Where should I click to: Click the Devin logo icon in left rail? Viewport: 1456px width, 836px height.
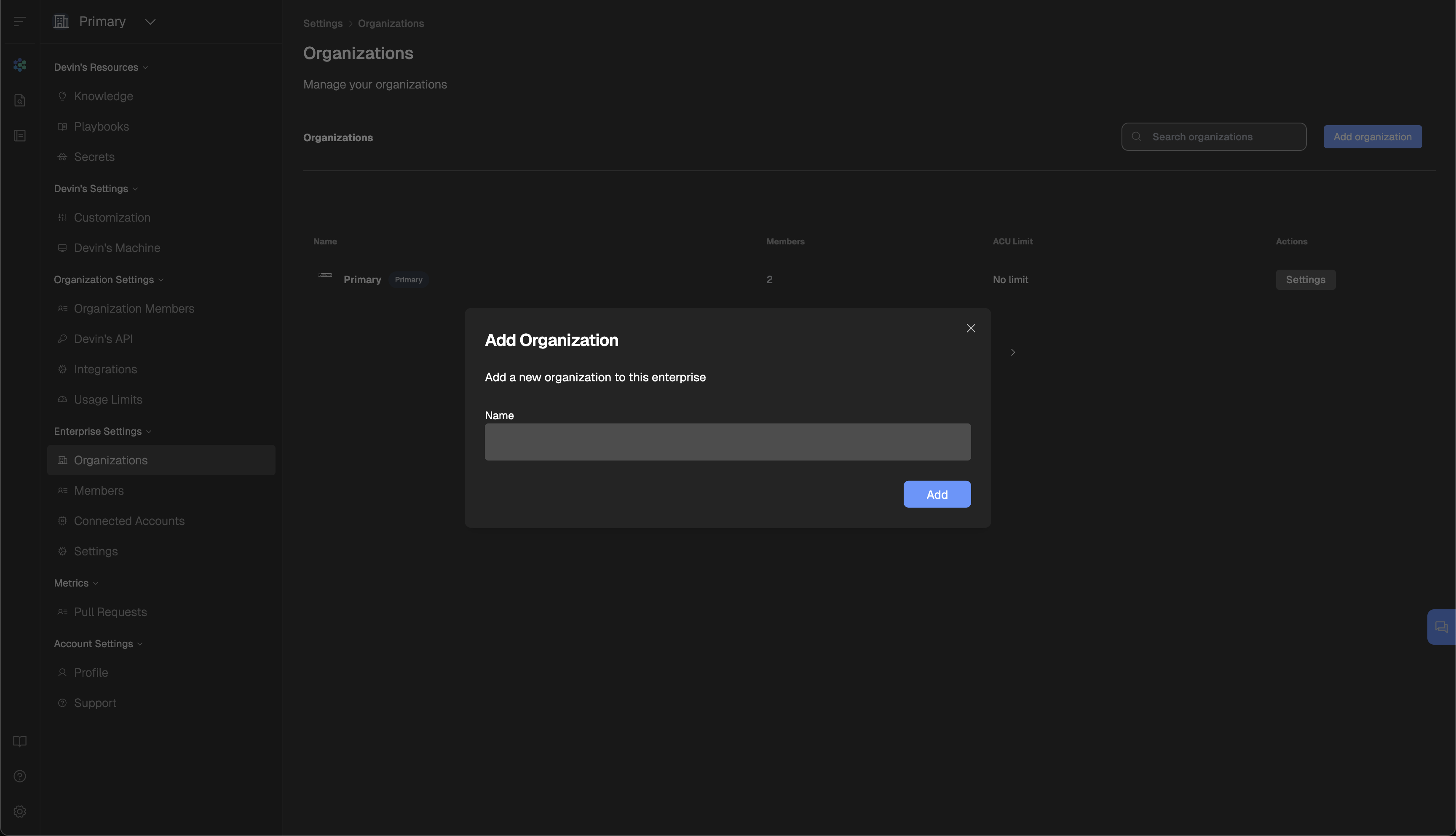tap(19, 65)
